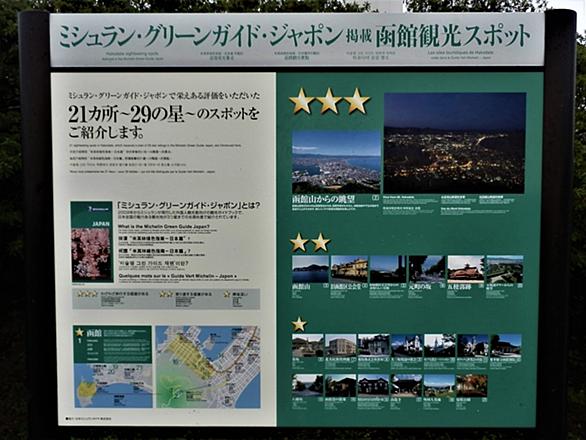Click the 函館 heading in the green map panel
Viewport: 586px width, 440px height.
tap(94, 332)
